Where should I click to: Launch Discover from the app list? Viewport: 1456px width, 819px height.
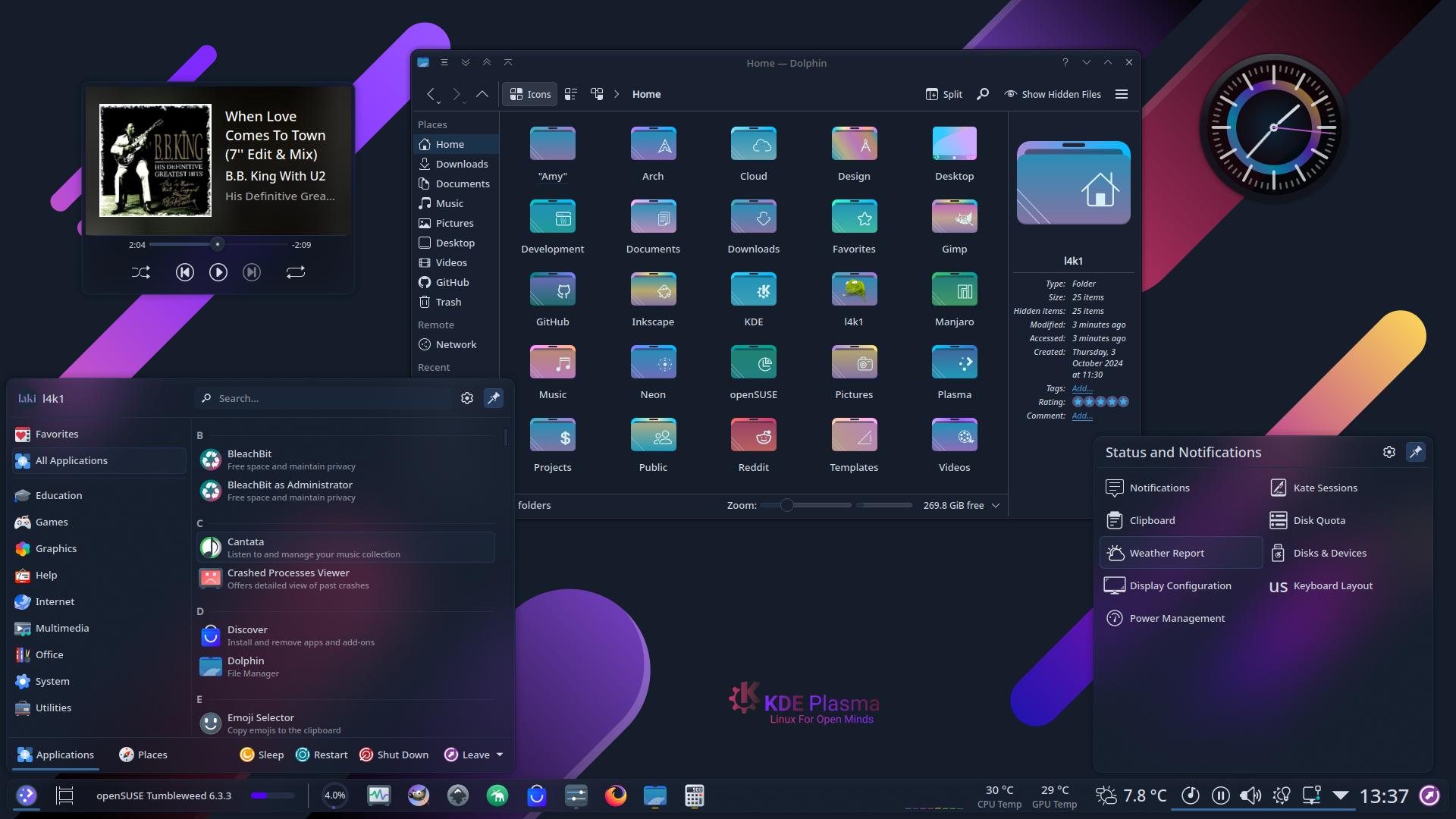click(346, 635)
